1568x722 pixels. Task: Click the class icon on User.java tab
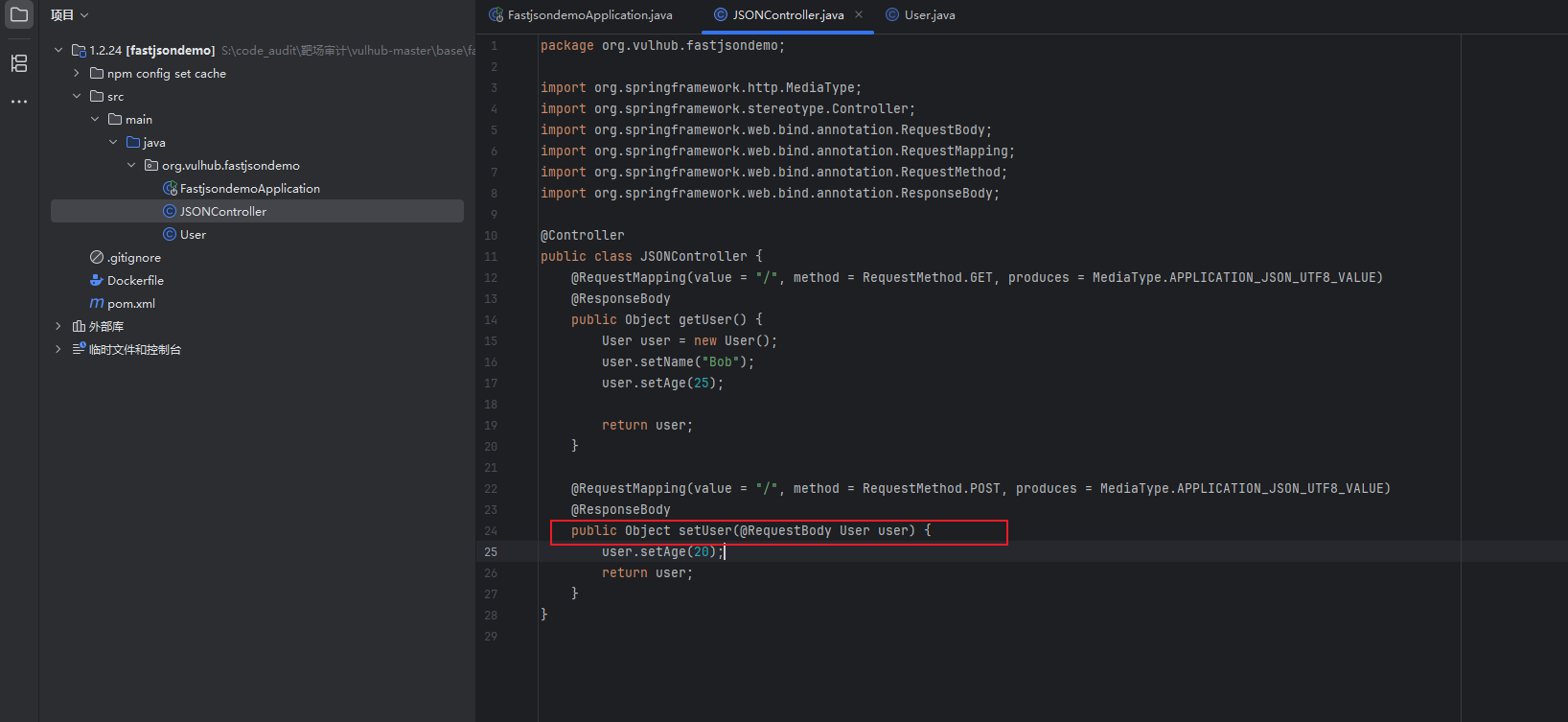tap(892, 14)
